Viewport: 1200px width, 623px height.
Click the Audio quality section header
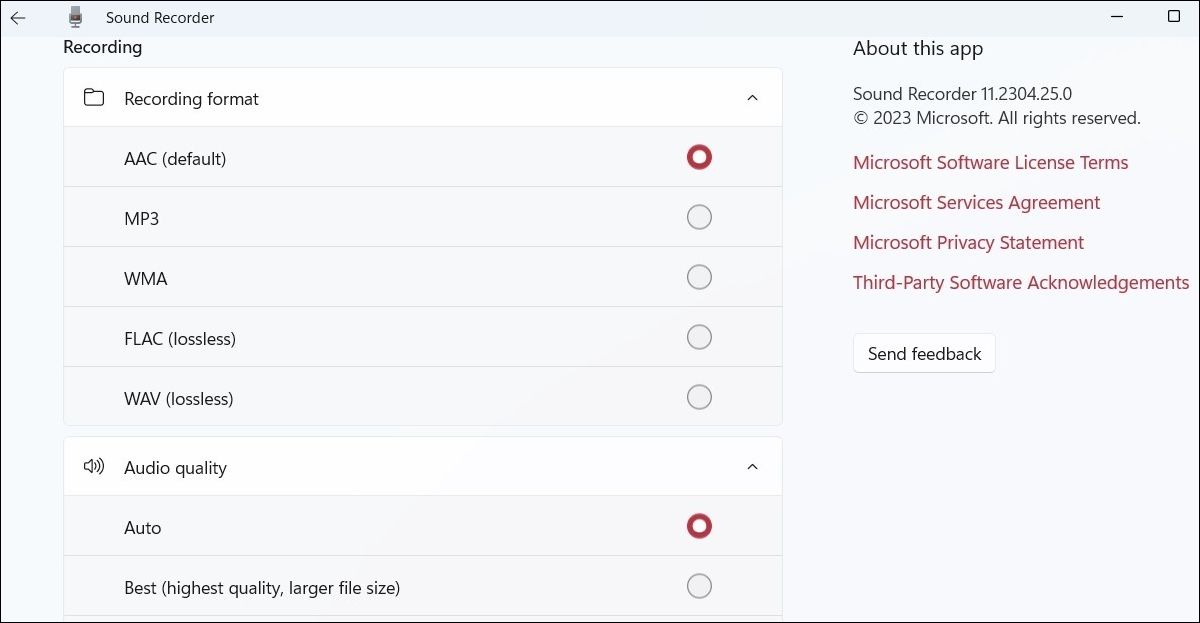point(400,466)
